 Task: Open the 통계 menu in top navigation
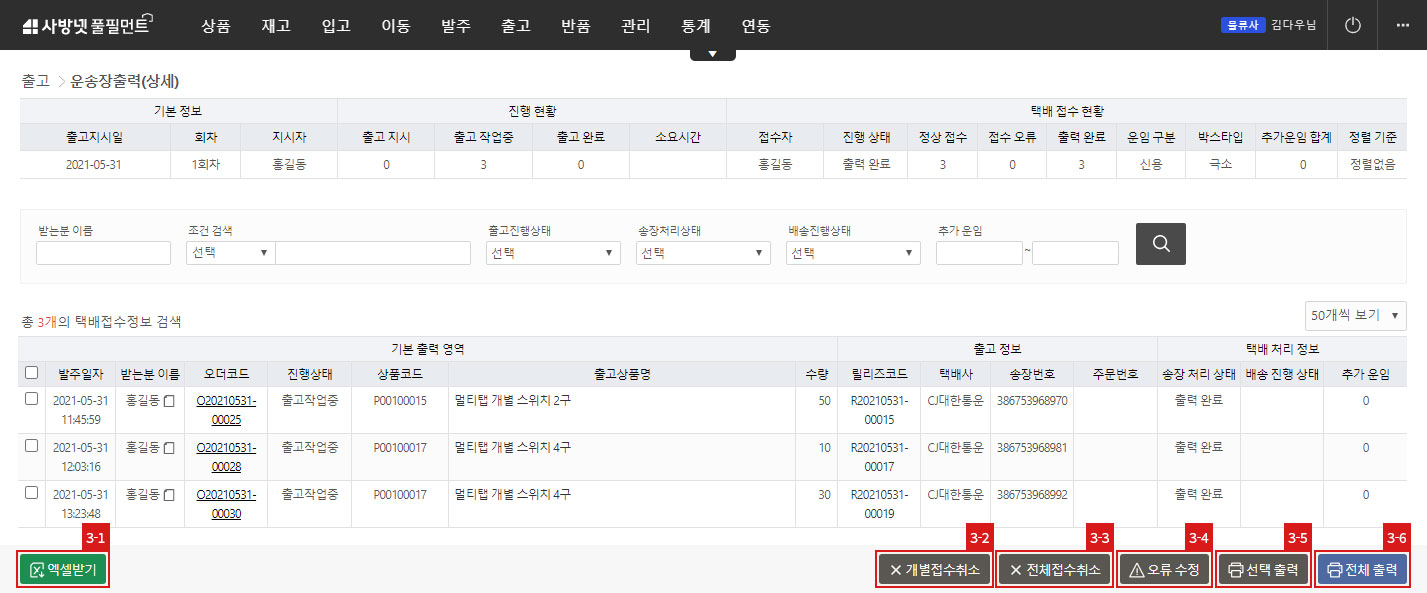click(x=695, y=26)
